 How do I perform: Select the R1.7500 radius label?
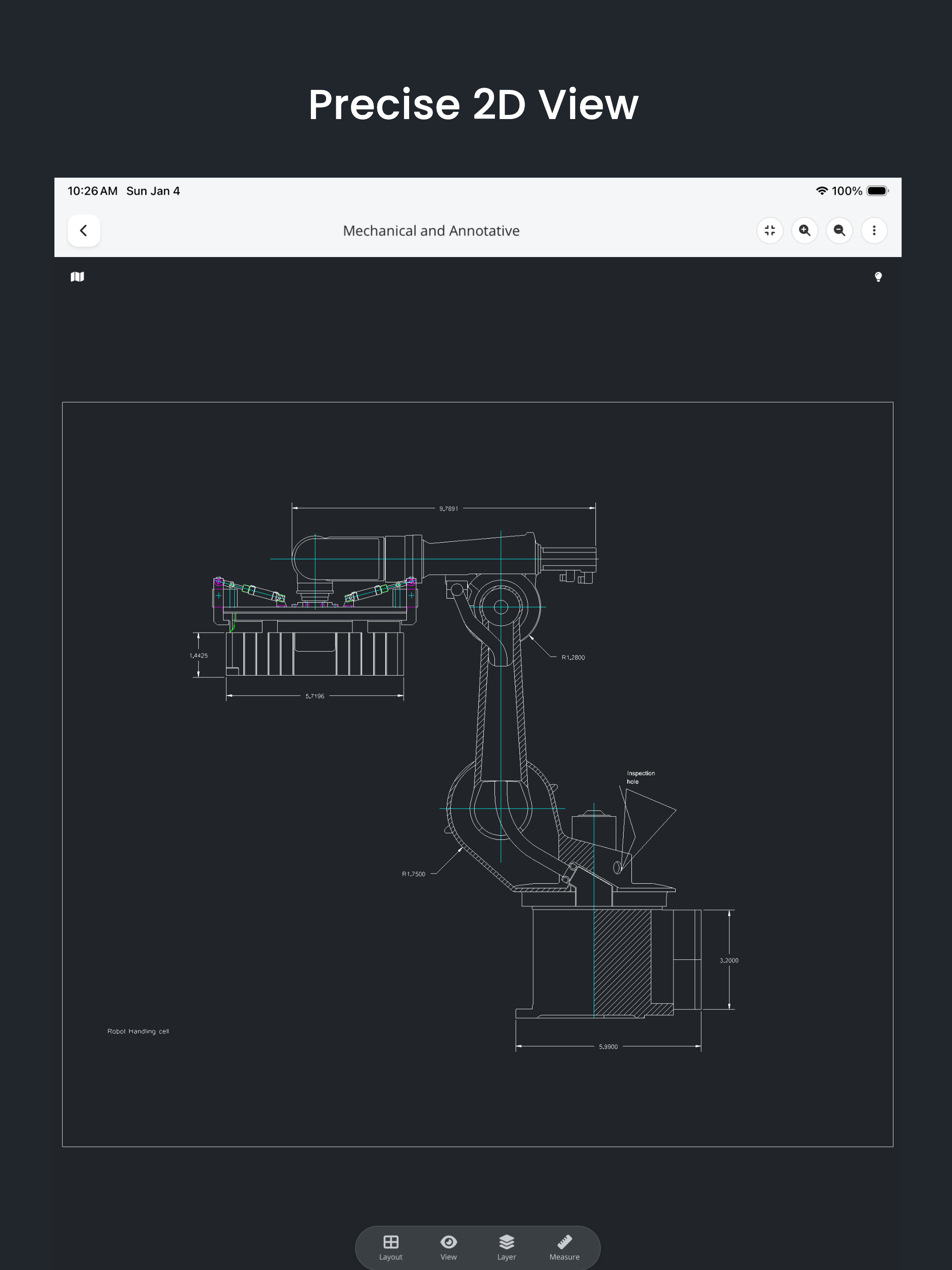pos(414,875)
